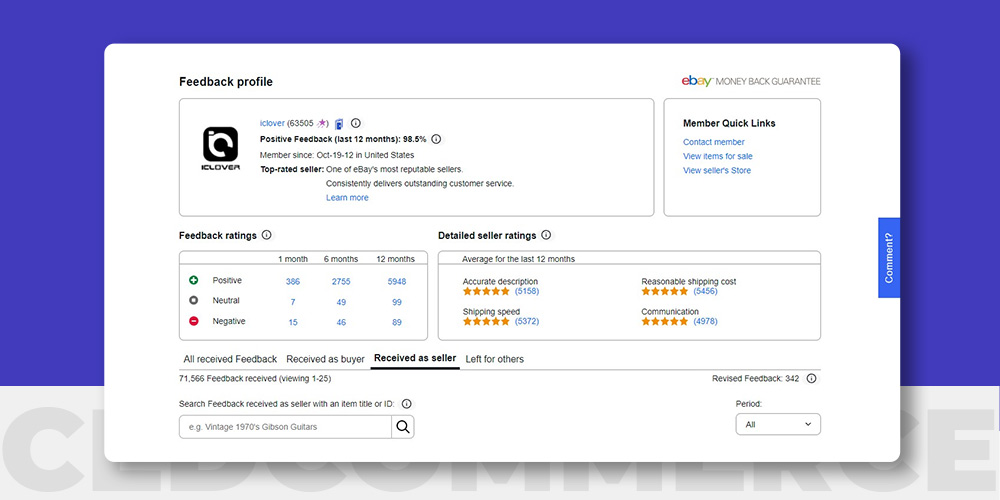Image resolution: width=1000 pixels, height=500 pixels.
Task: Switch to the Left for others tab
Action: (494, 359)
